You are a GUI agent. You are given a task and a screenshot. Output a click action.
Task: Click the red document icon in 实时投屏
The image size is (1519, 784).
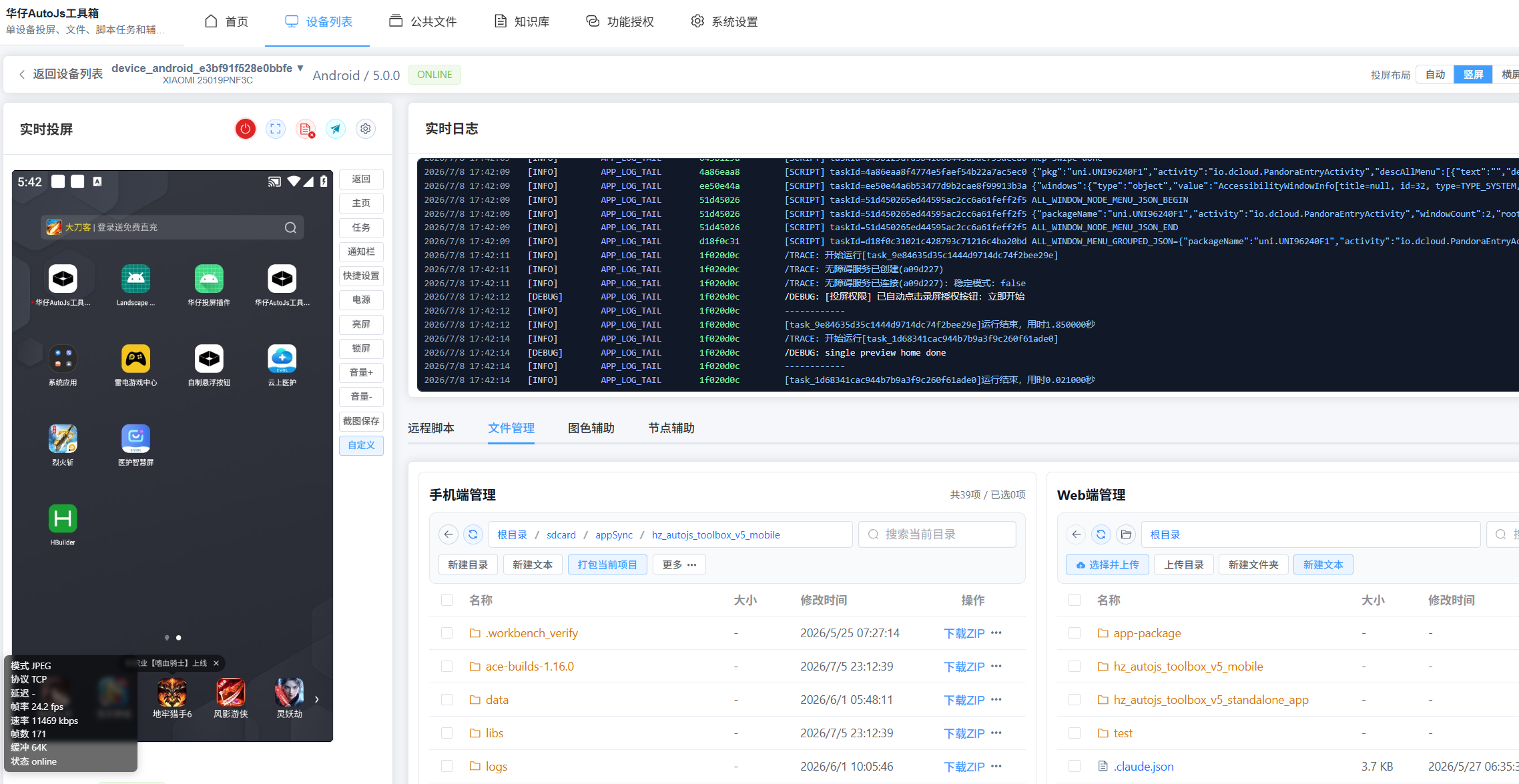tap(306, 129)
